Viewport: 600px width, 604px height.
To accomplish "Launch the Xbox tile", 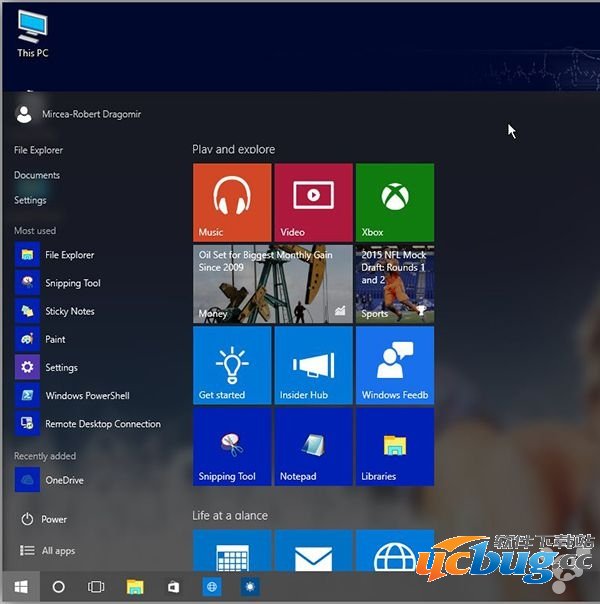I will (x=395, y=202).
